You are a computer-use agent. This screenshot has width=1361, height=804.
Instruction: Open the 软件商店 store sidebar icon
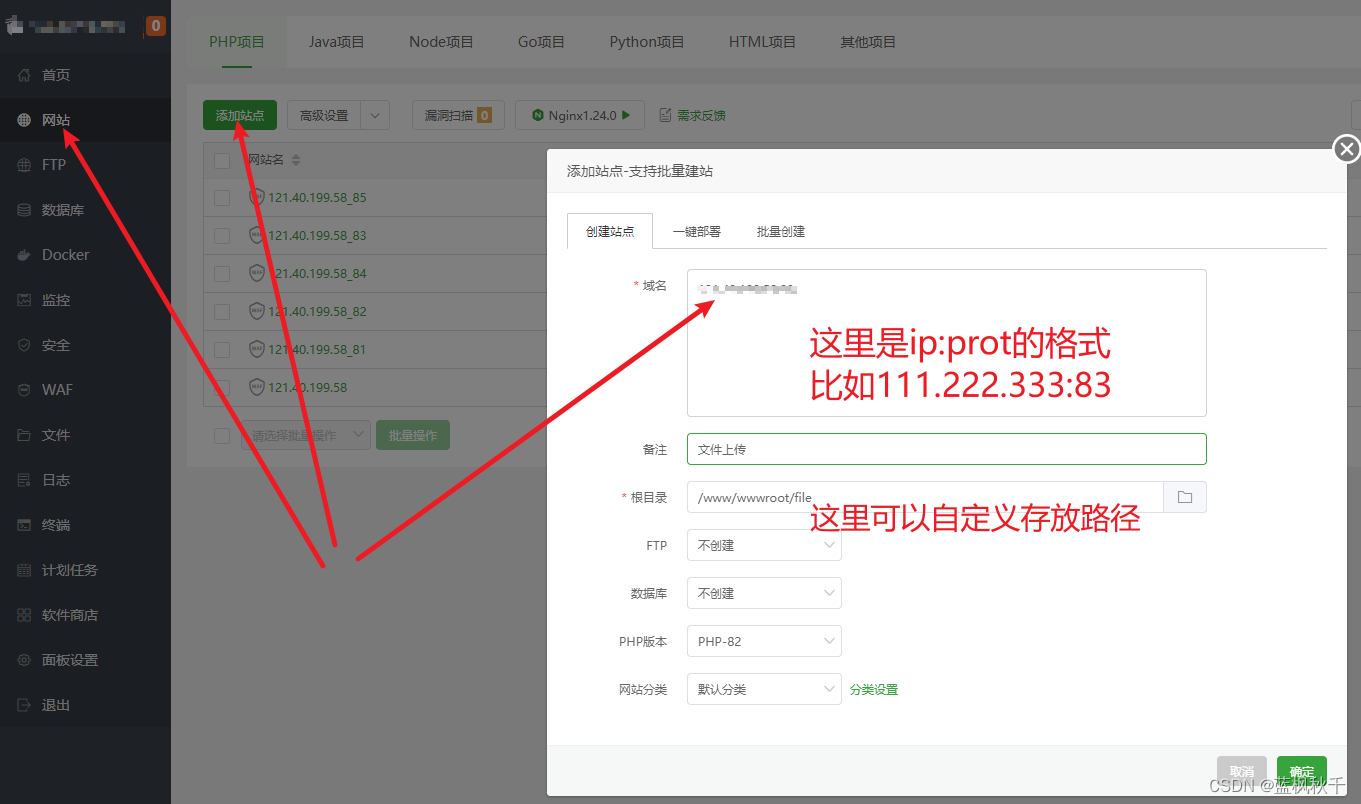24,615
